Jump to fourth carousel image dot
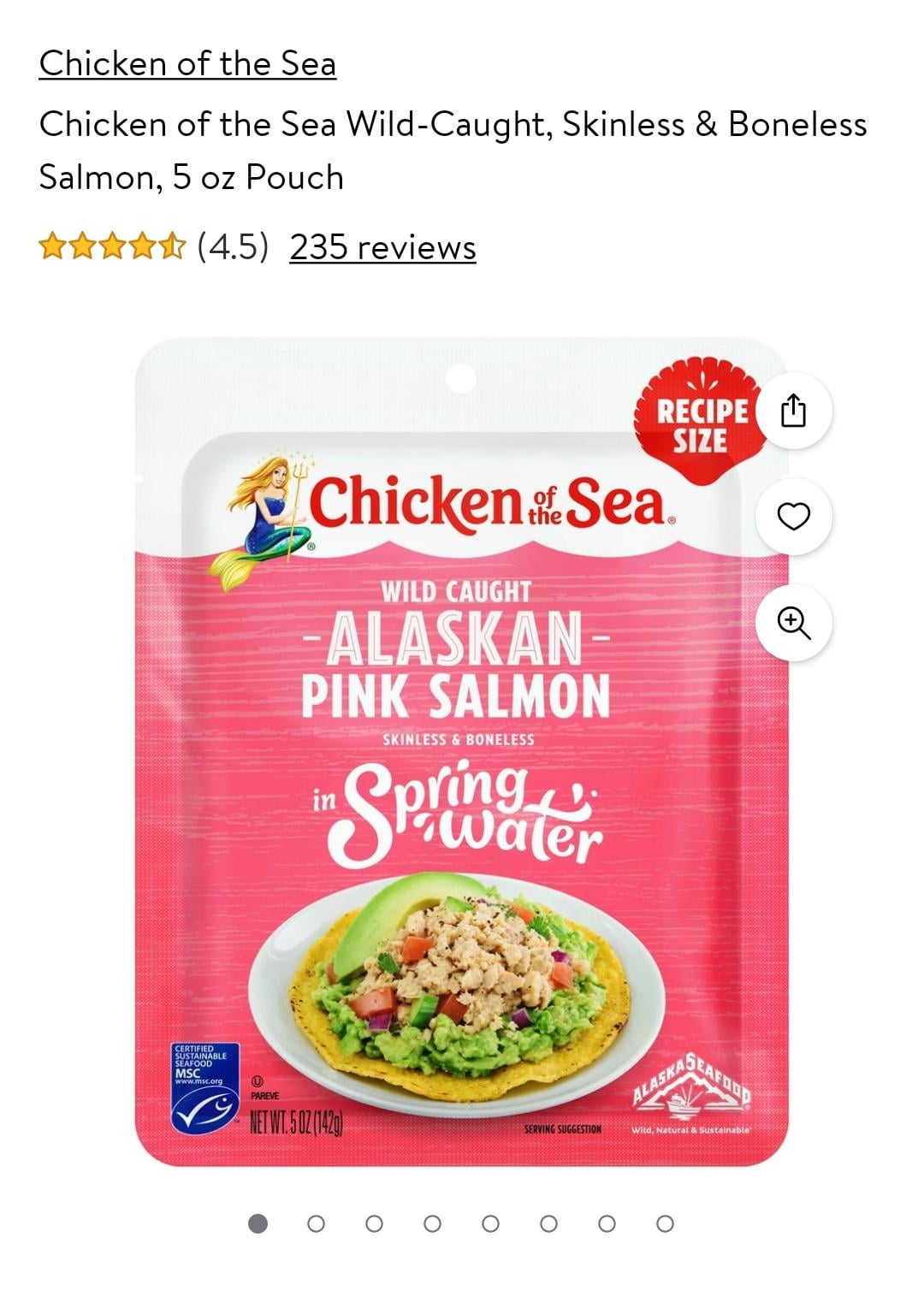Screen dimensions: 924x1308 pos(432,1223)
